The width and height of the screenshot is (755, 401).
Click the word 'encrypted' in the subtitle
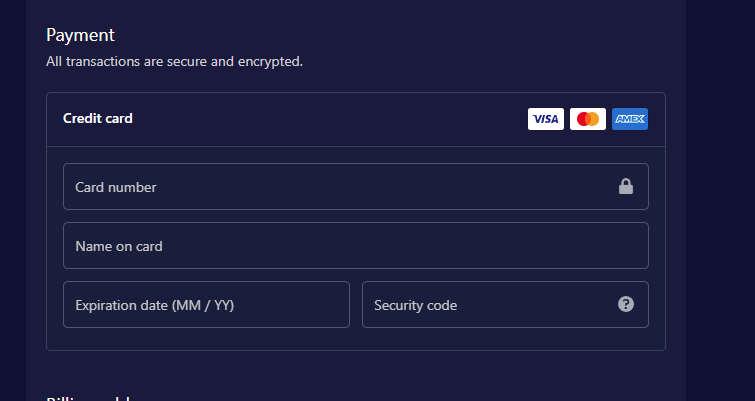pyautogui.click(x=272, y=62)
